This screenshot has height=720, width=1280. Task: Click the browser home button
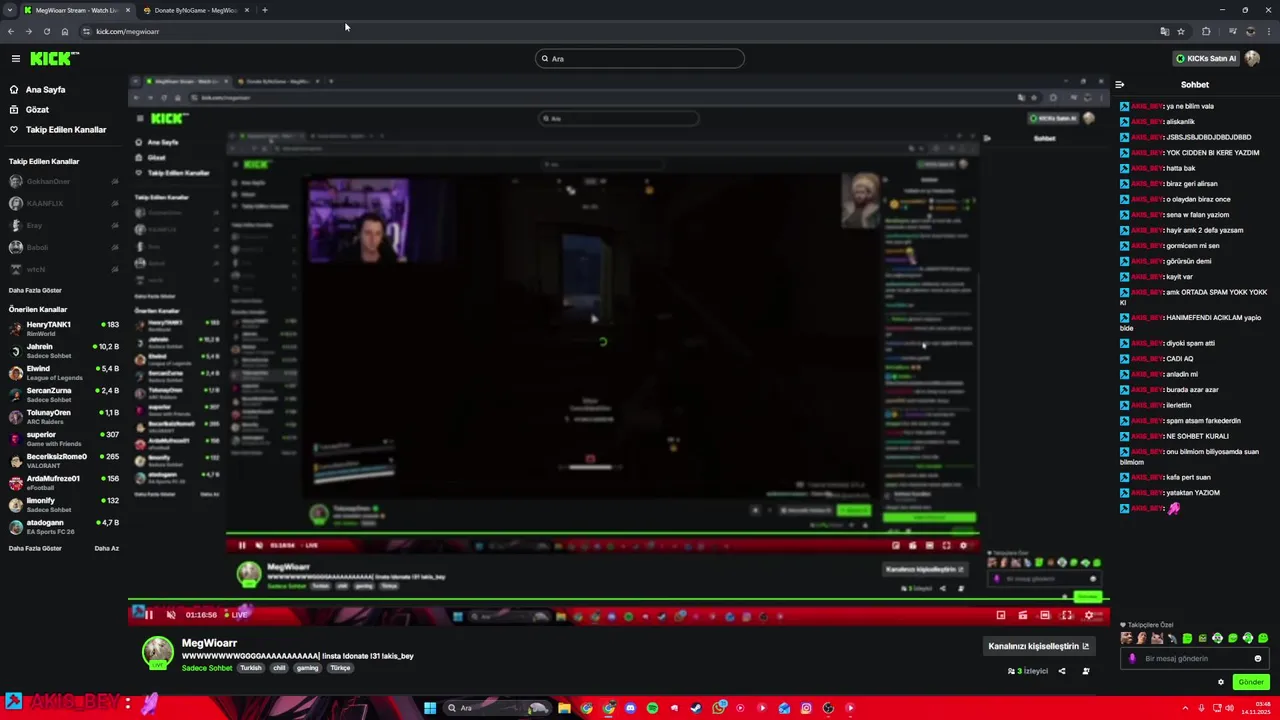click(65, 32)
